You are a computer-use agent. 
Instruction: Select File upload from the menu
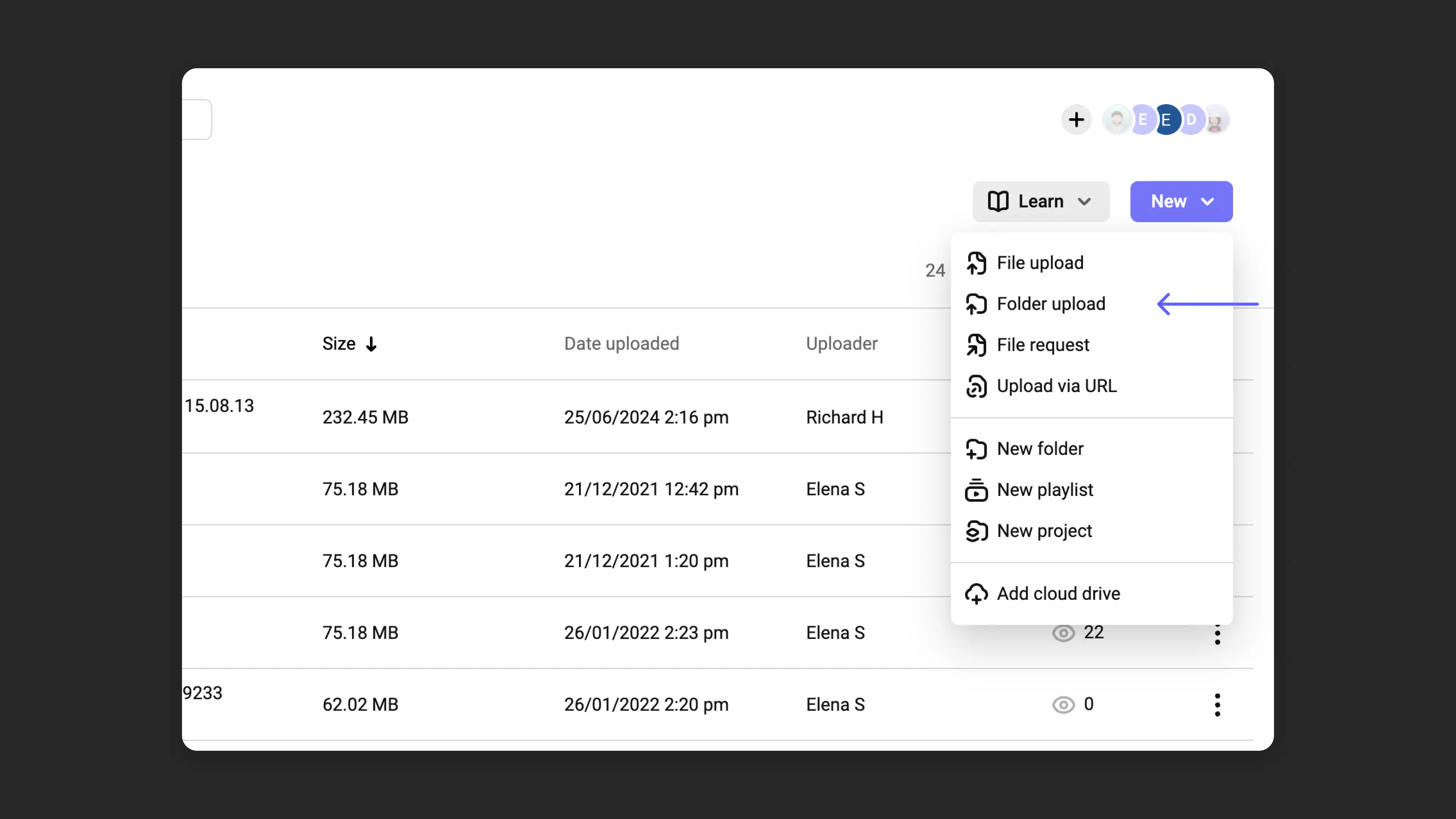coord(1092,264)
